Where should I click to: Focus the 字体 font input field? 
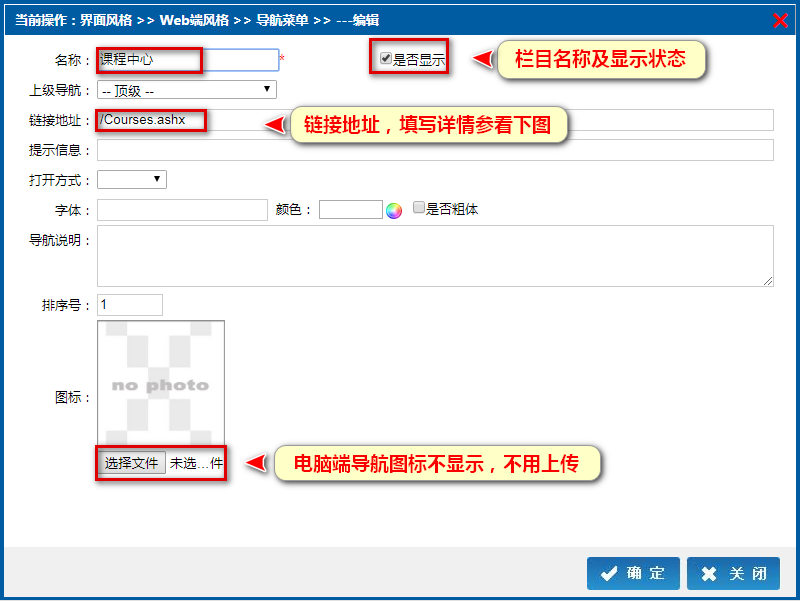point(182,210)
